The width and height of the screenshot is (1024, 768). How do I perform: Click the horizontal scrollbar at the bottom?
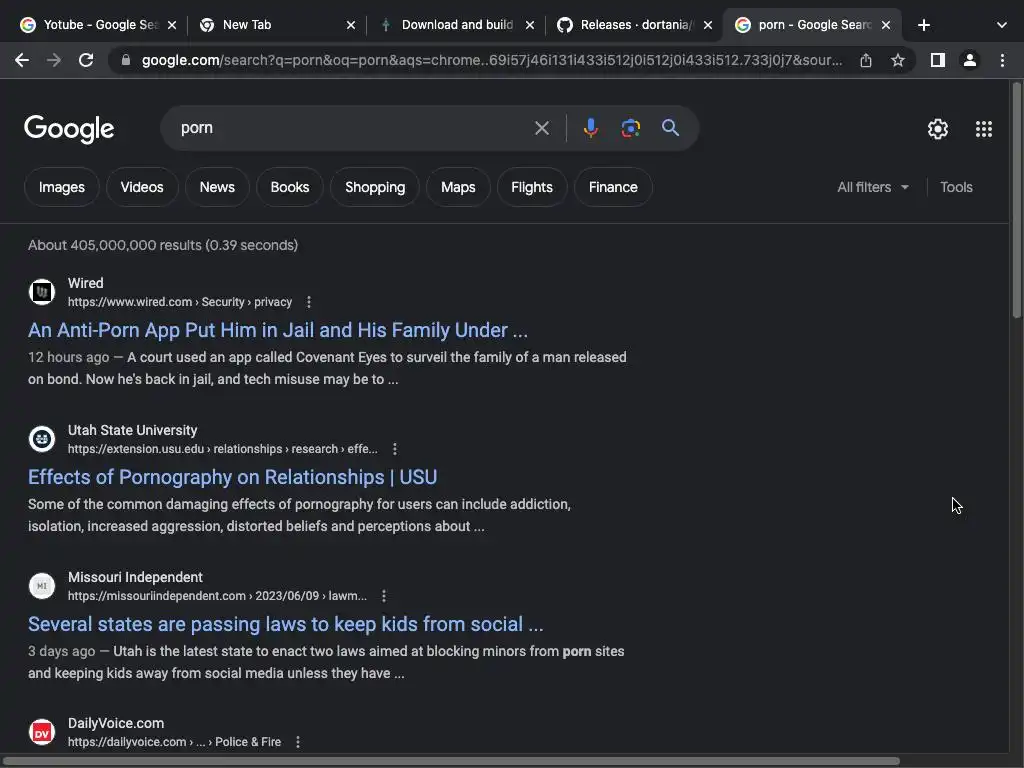451,761
